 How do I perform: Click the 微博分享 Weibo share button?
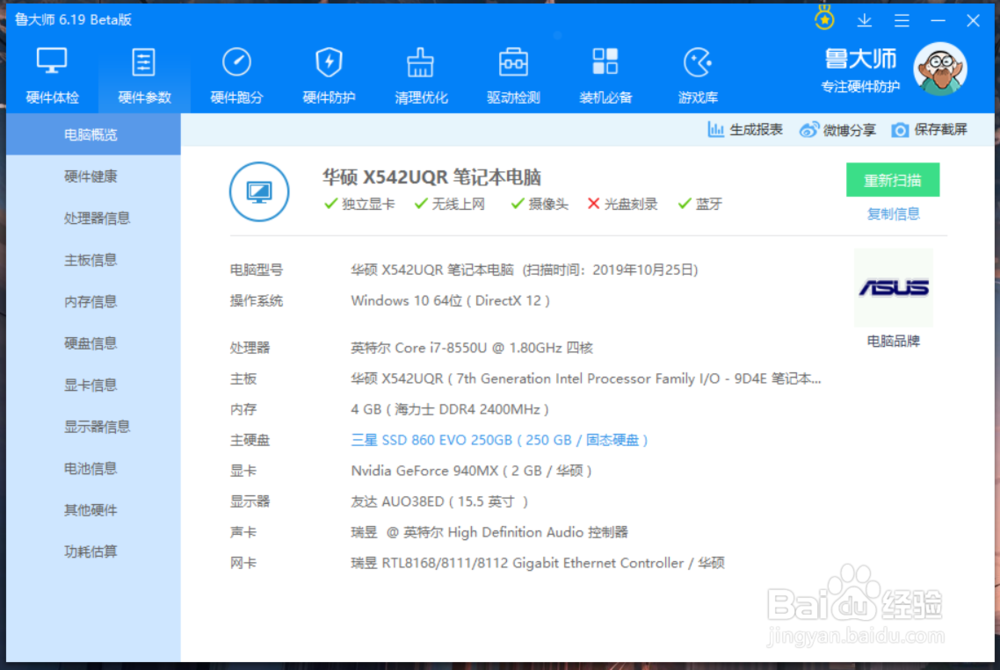[x=837, y=130]
